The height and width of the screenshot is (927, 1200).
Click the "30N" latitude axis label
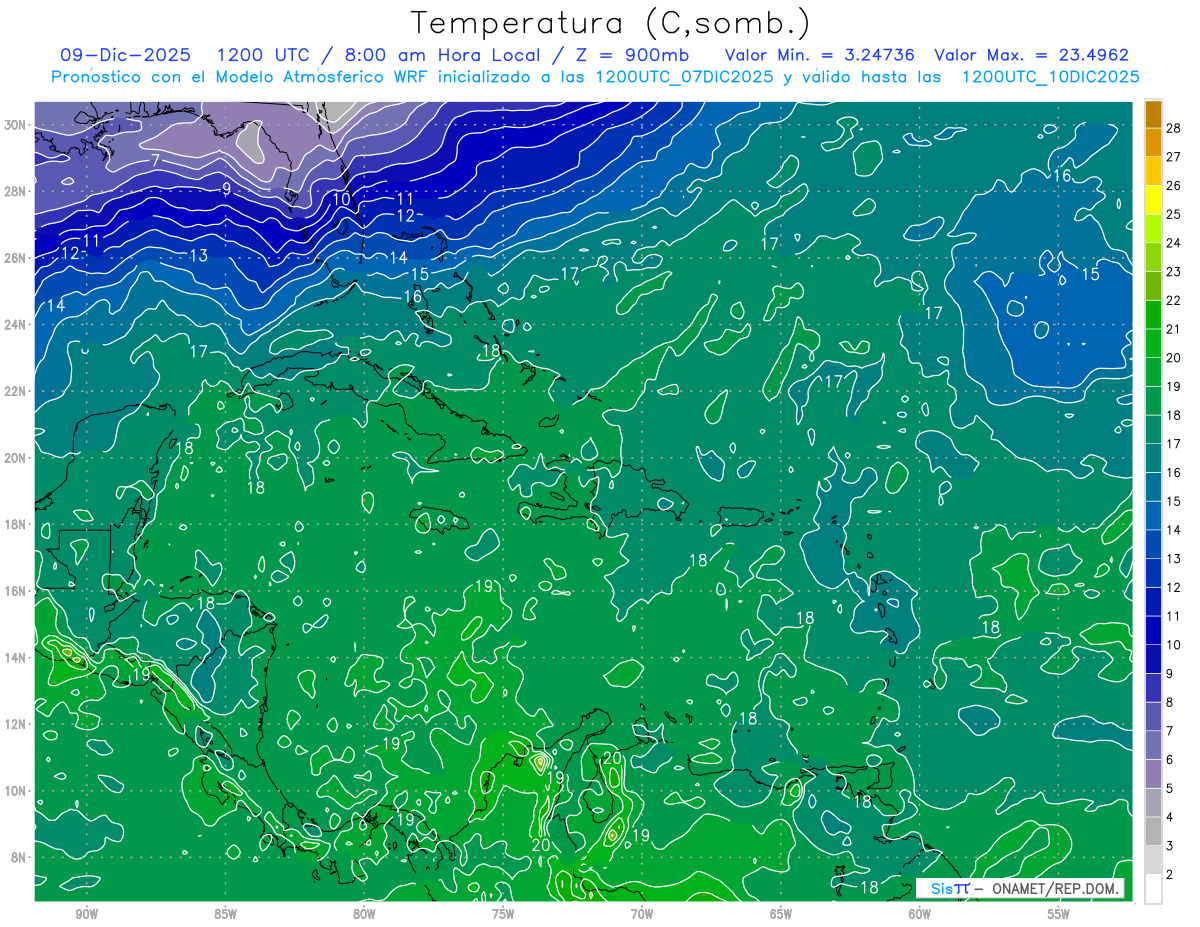(17, 125)
